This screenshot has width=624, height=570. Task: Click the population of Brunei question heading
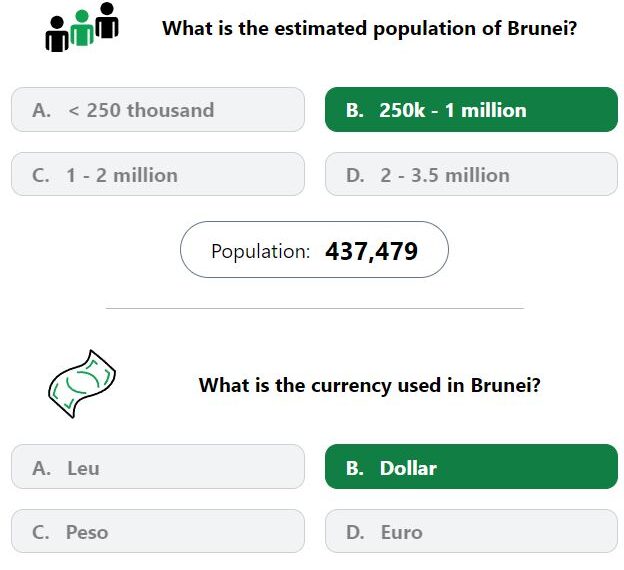click(x=369, y=29)
